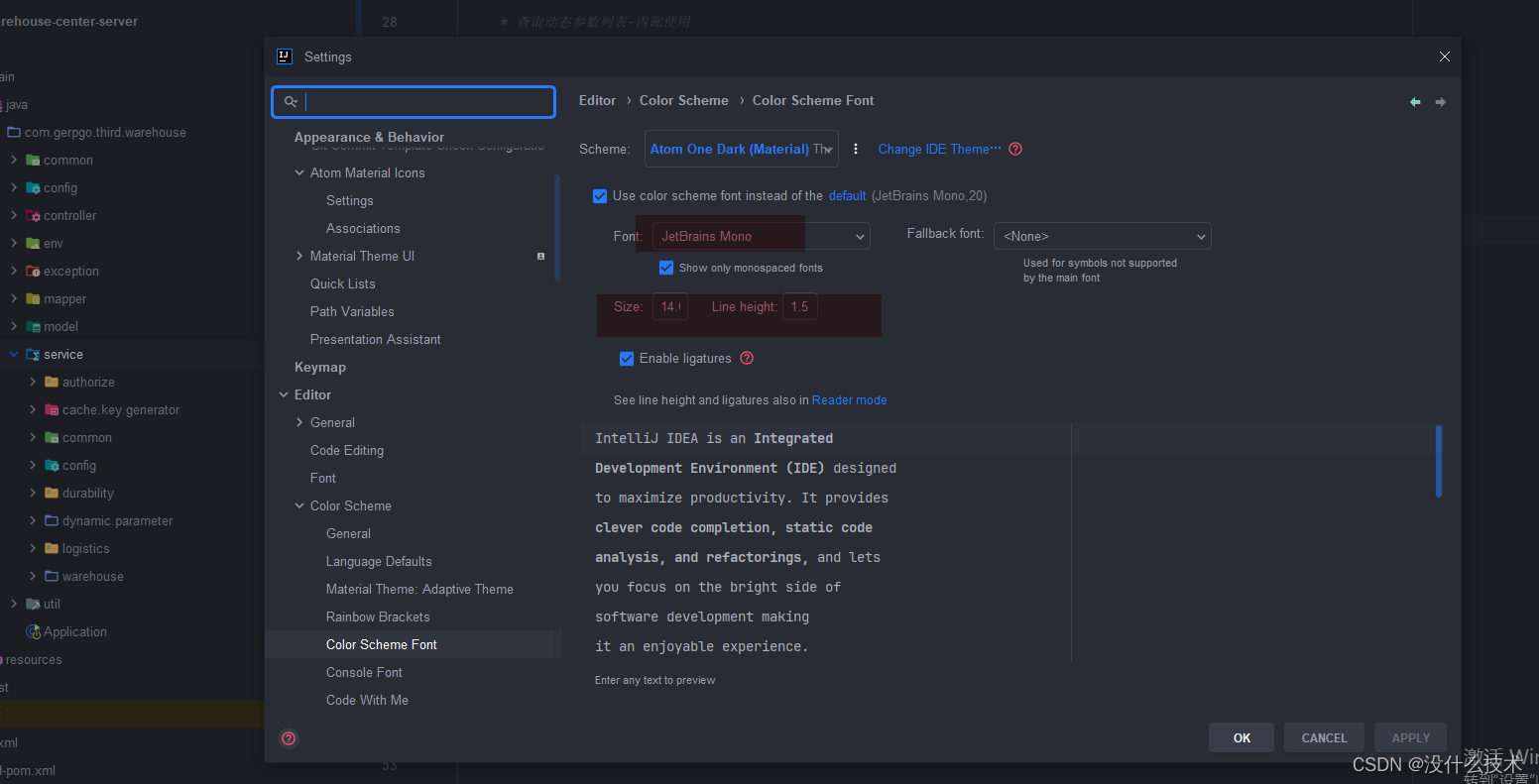The height and width of the screenshot is (784, 1539).
Task: Open the Fallback font dropdown
Action: pos(1103,236)
